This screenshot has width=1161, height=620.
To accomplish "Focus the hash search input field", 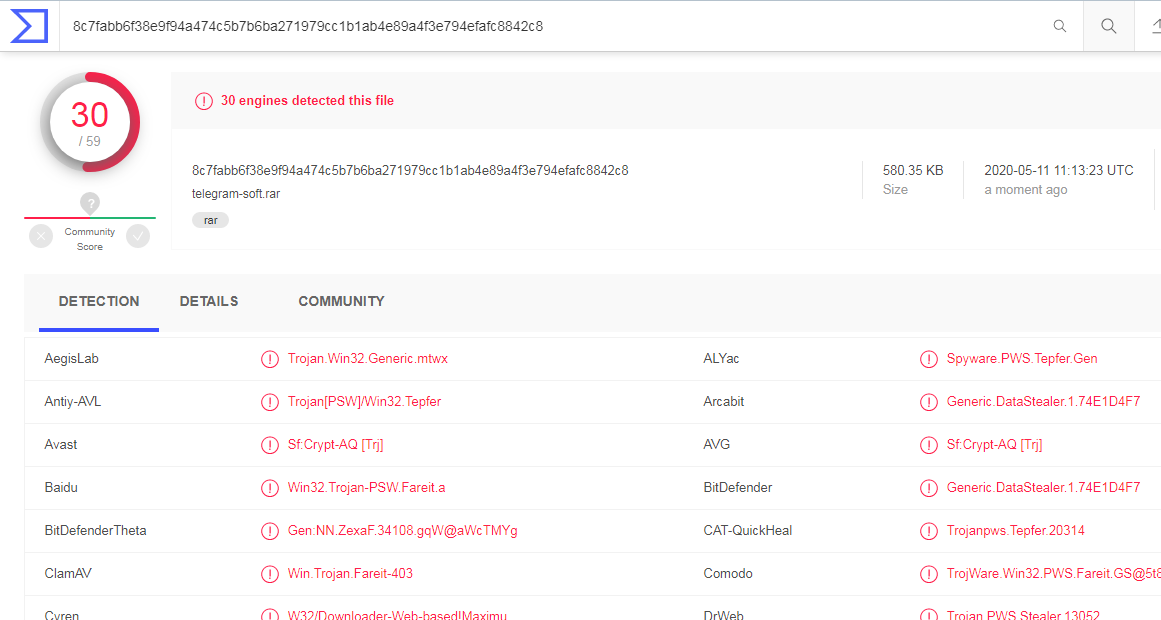I will [x=550, y=27].
